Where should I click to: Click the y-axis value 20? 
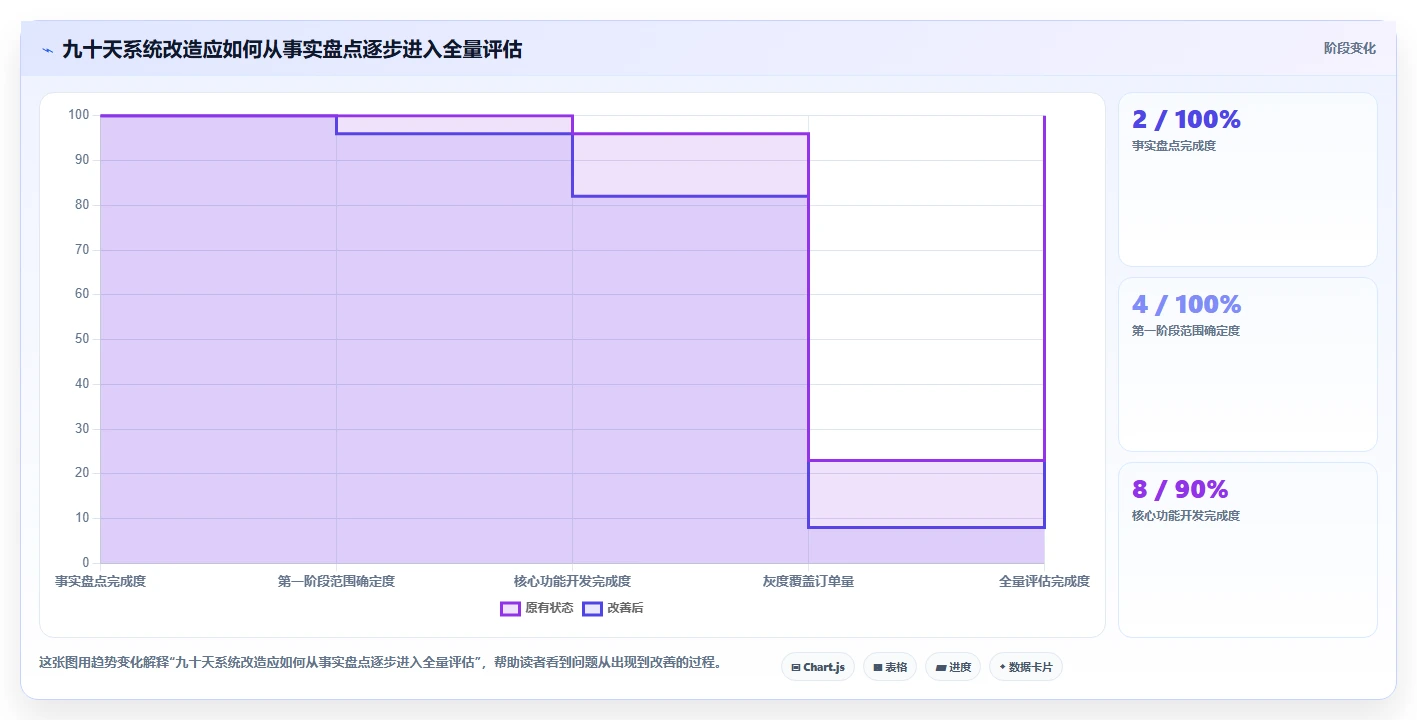pyautogui.click(x=82, y=473)
